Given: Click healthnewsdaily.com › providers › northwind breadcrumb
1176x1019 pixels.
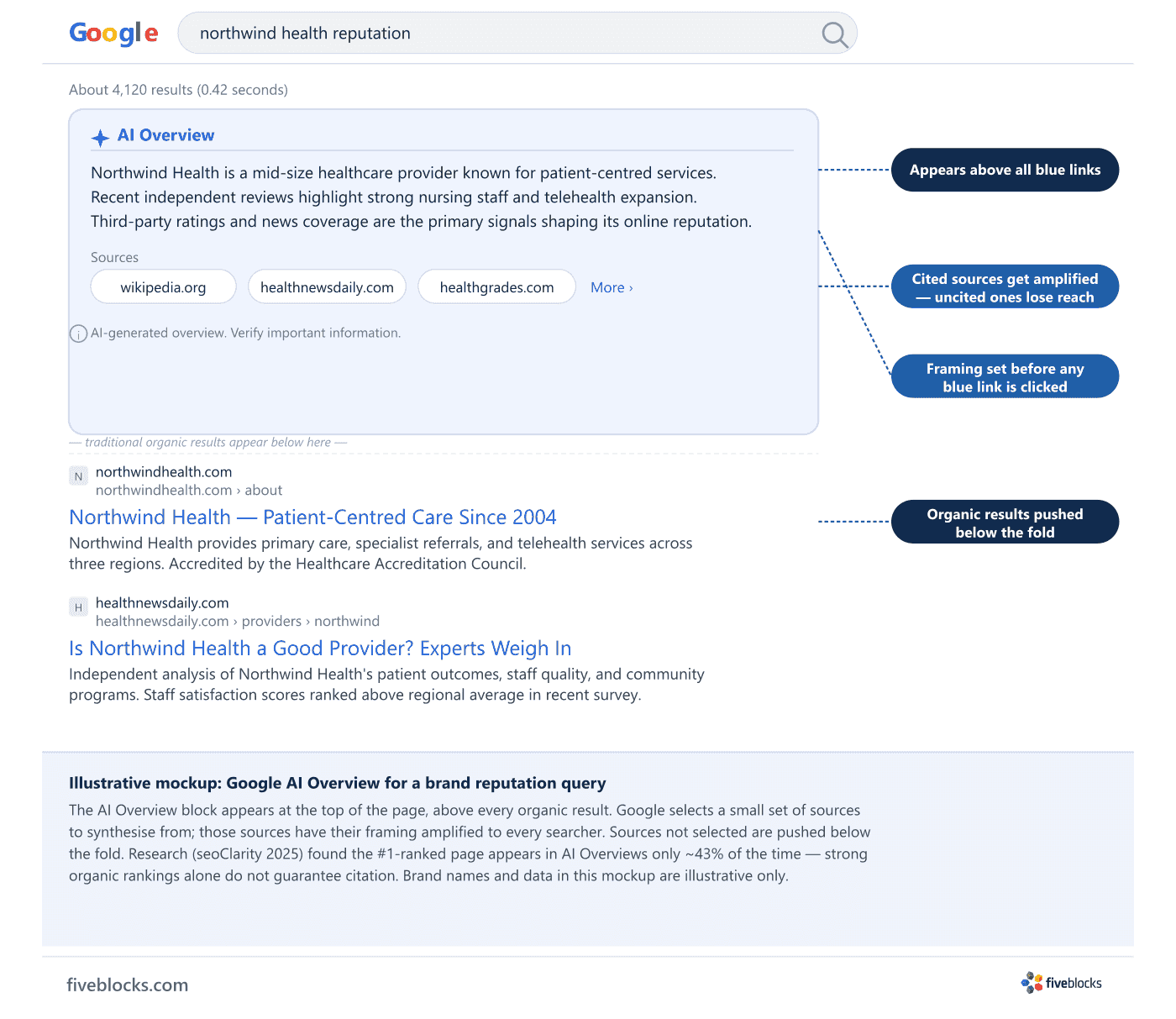Looking at the screenshot, I should [238, 621].
